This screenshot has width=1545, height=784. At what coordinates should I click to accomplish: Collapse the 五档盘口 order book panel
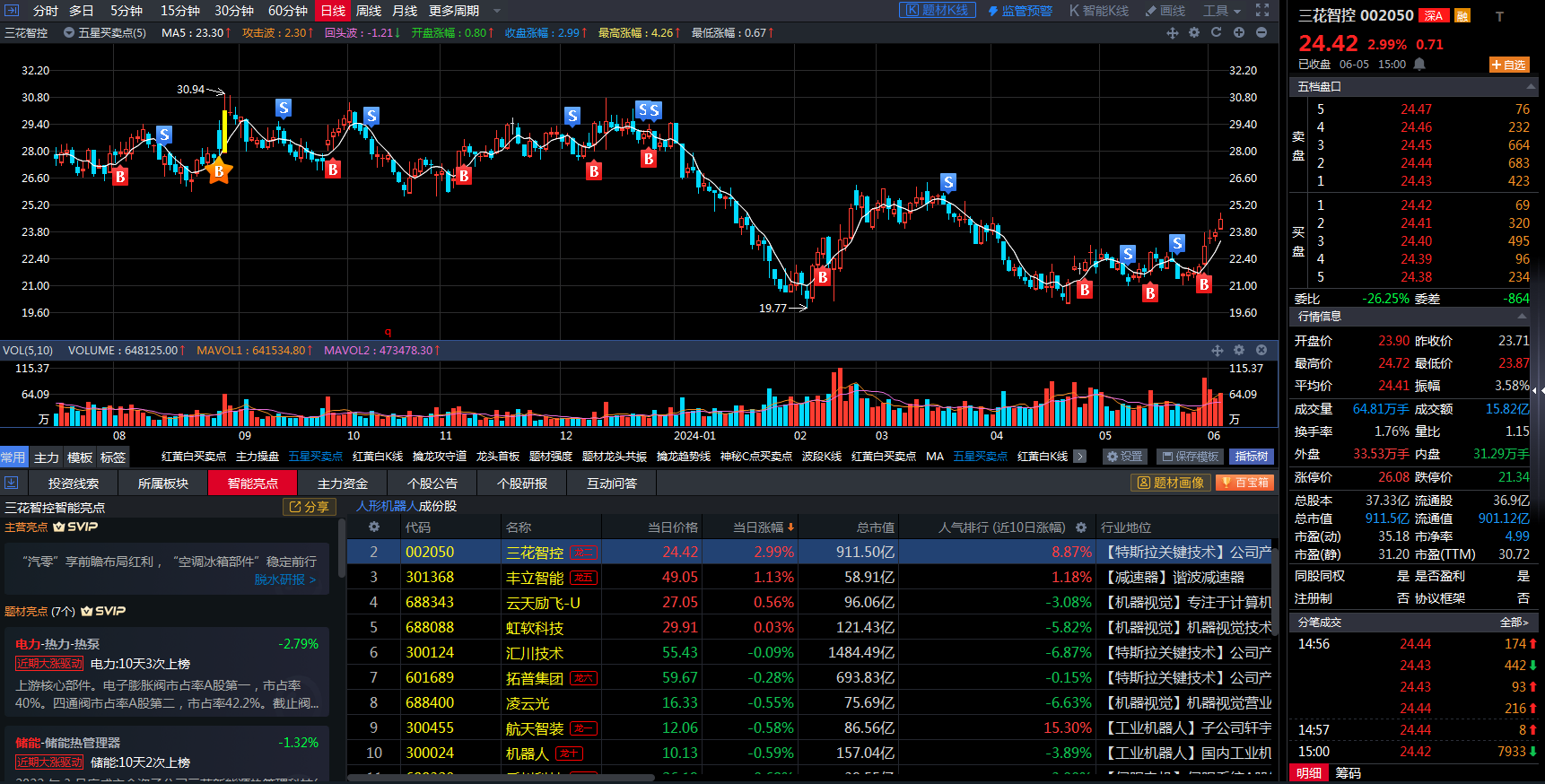tap(1531, 87)
